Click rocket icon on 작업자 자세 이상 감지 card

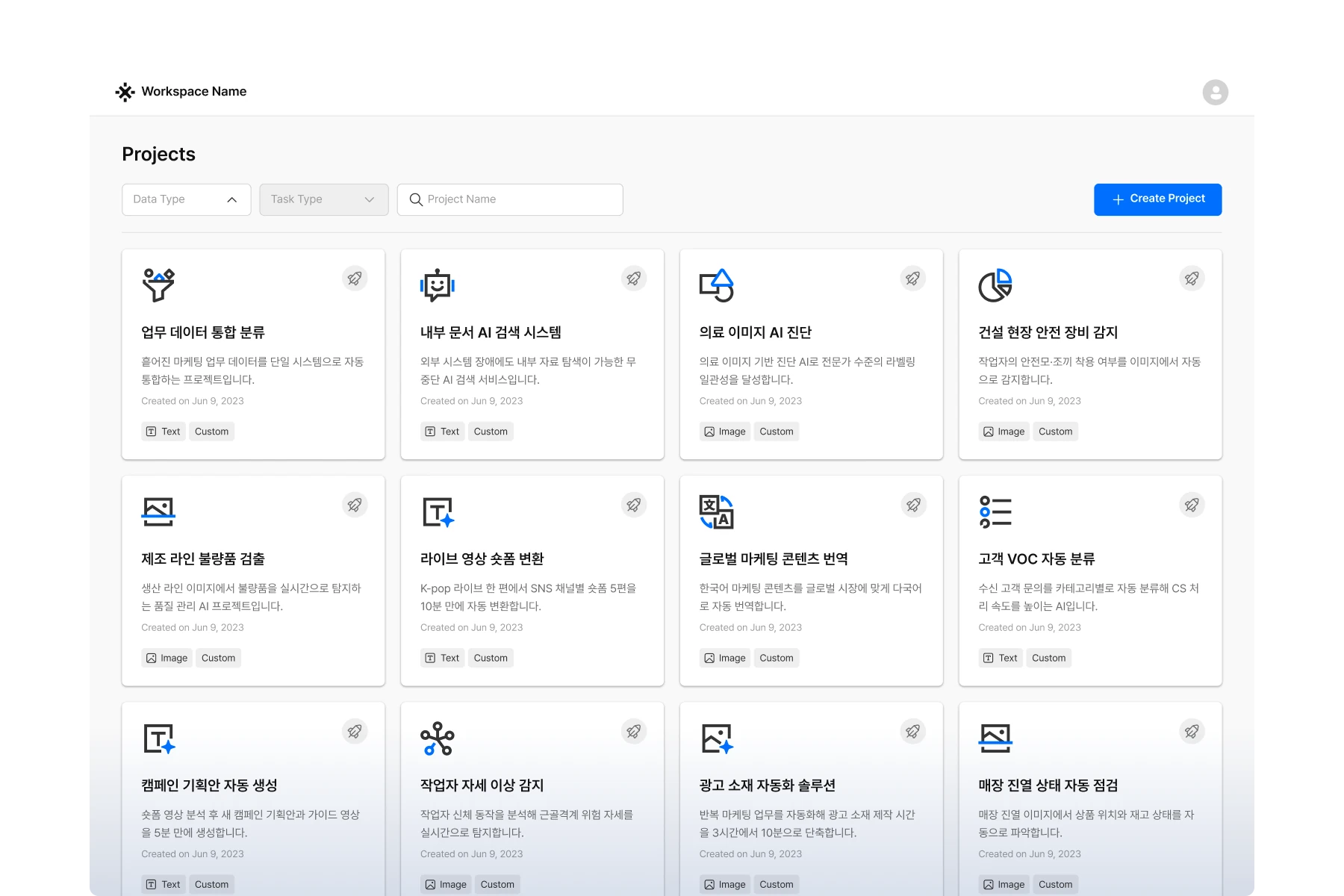click(x=634, y=731)
